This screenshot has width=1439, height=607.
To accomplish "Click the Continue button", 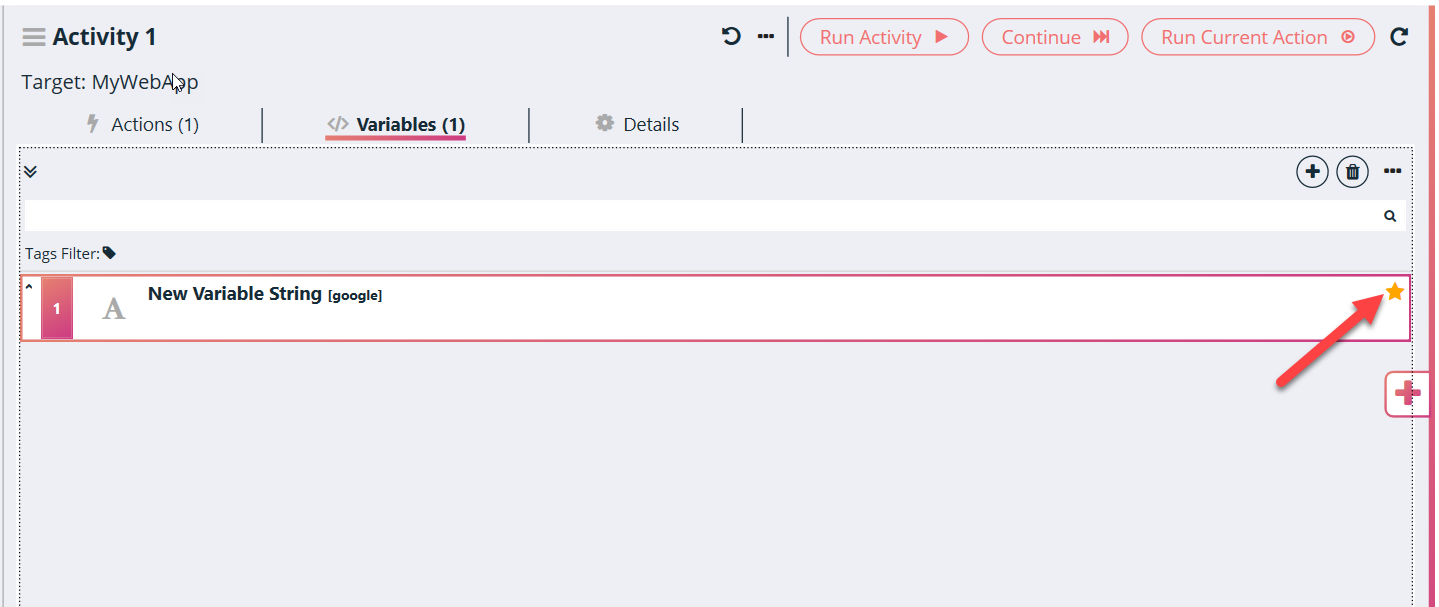I will [1054, 37].
